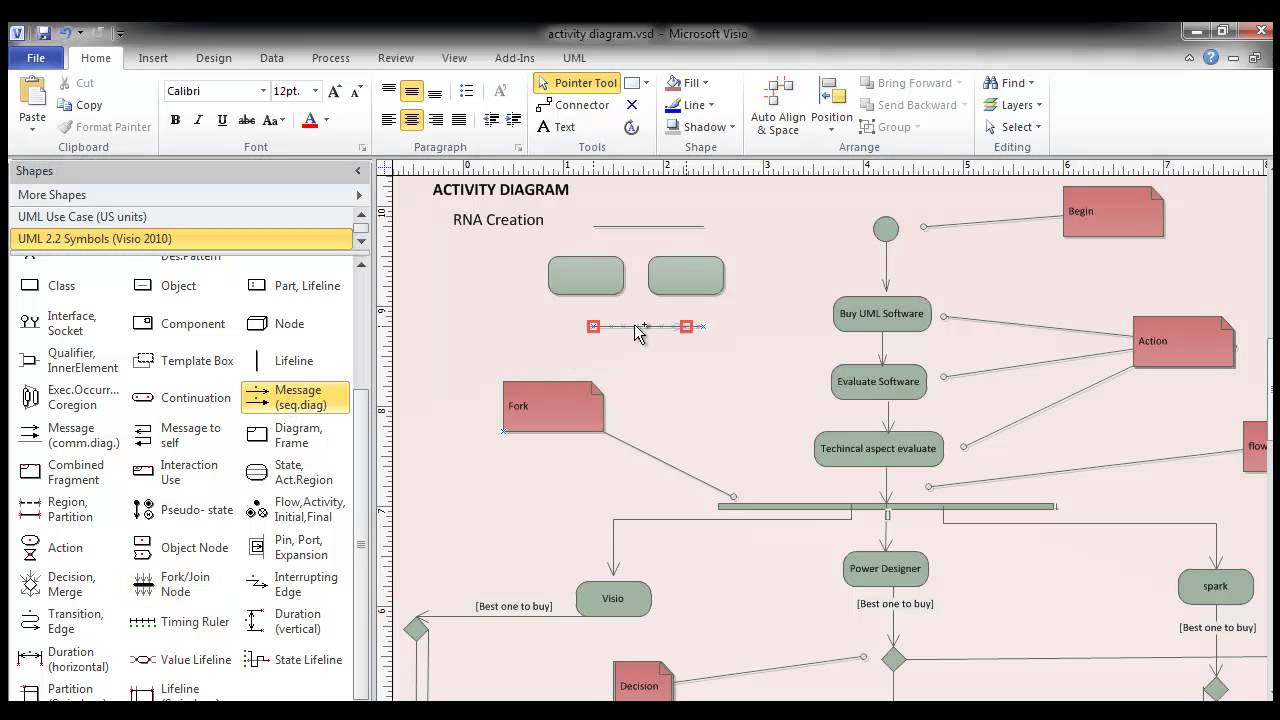Click the font color A swatch
Image resolution: width=1280 pixels, height=720 pixels.
310,120
